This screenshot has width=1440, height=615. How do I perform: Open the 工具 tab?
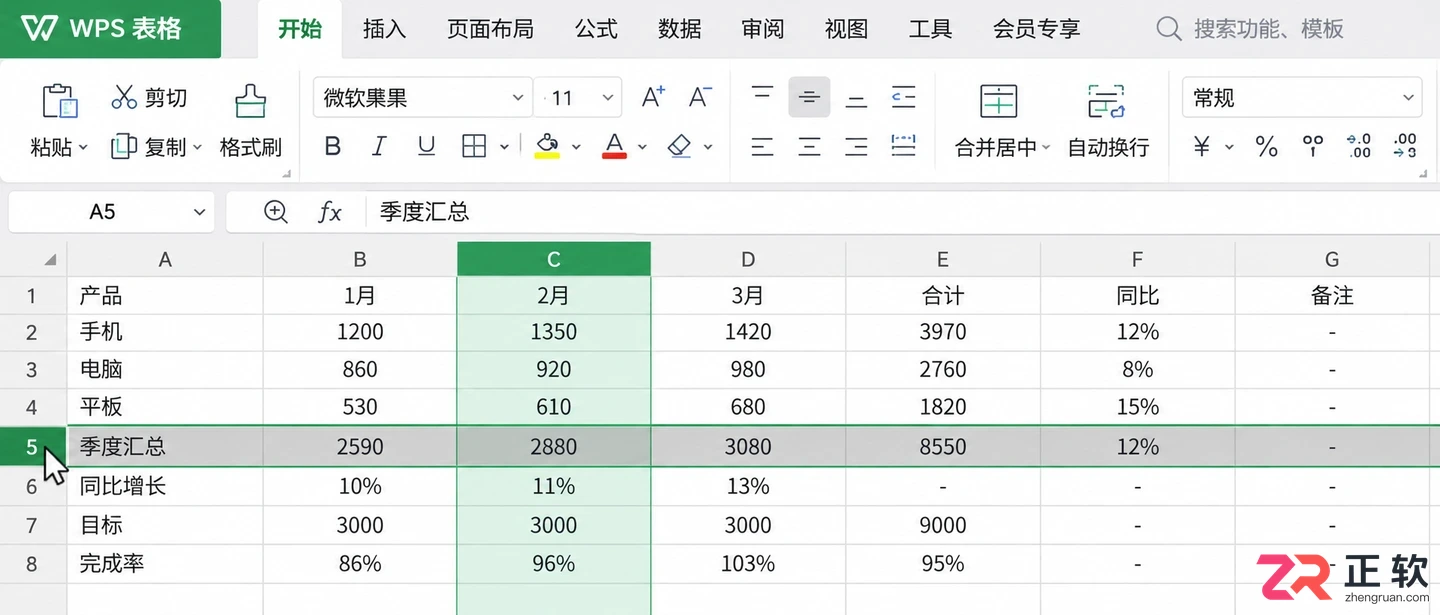tap(930, 28)
